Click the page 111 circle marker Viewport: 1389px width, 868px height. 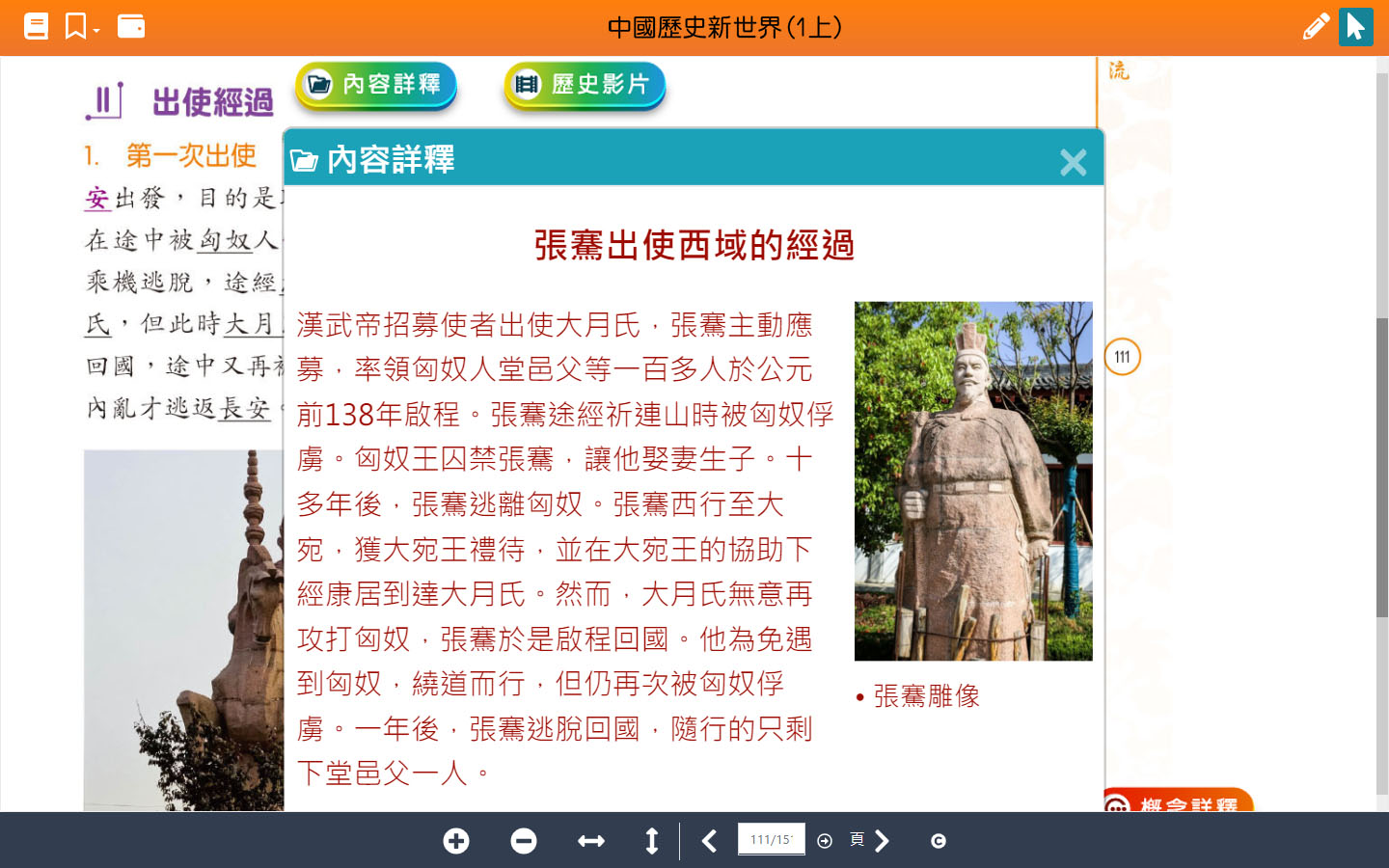(1122, 357)
